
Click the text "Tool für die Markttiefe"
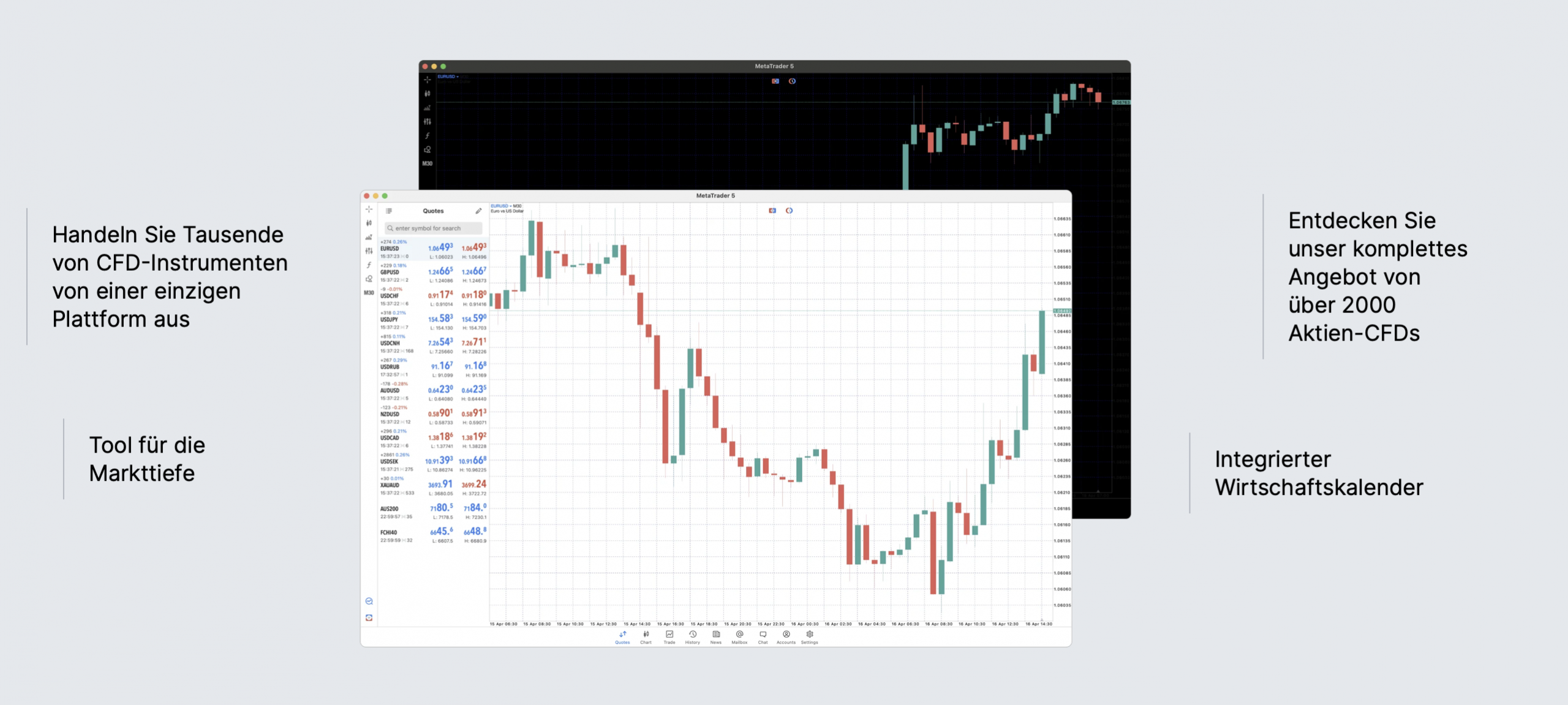click(x=147, y=459)
